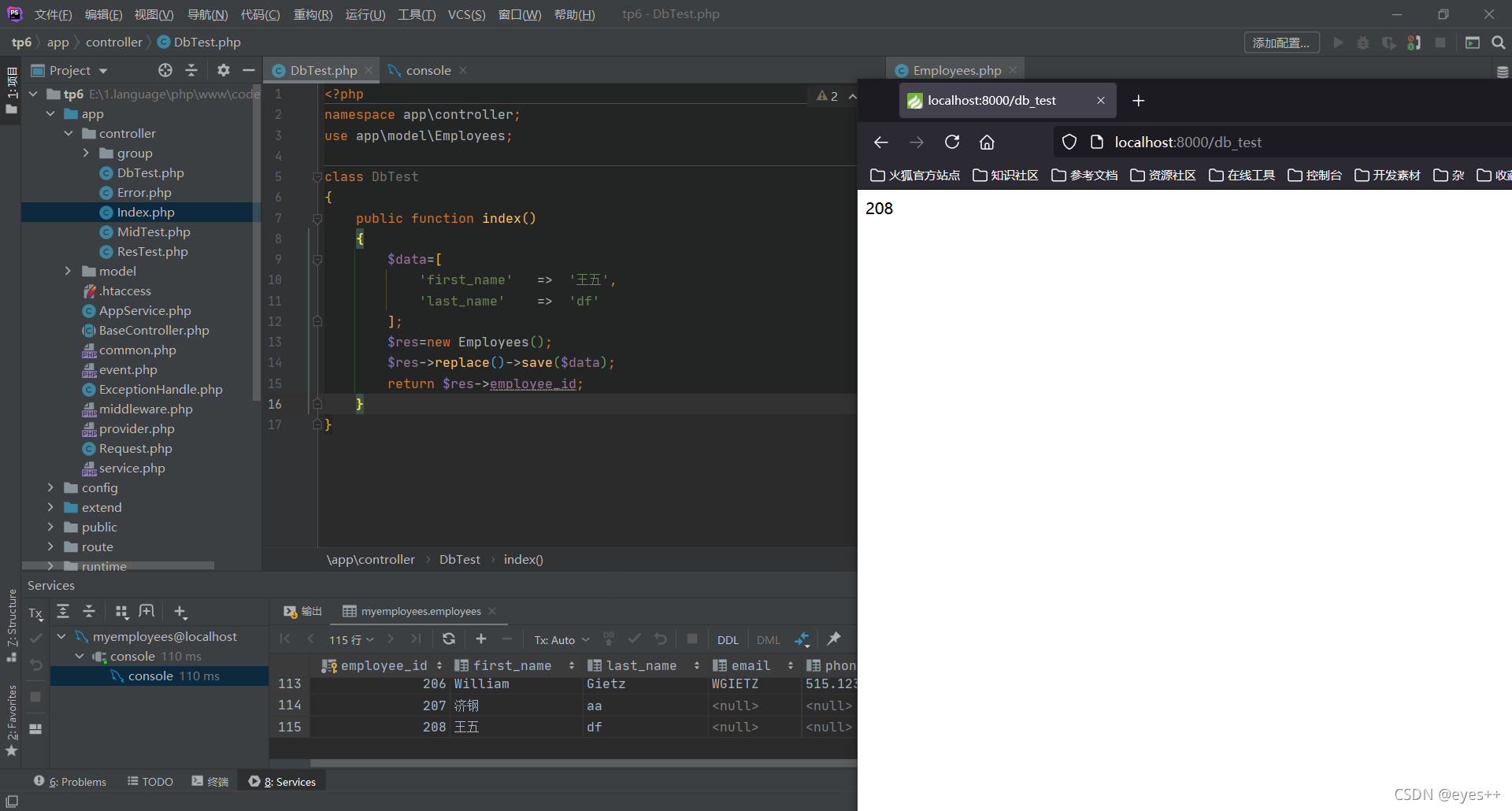Open the 6: Problems tool window
The width and height of the screenshot is (1512, 811).
pos(70,781)
